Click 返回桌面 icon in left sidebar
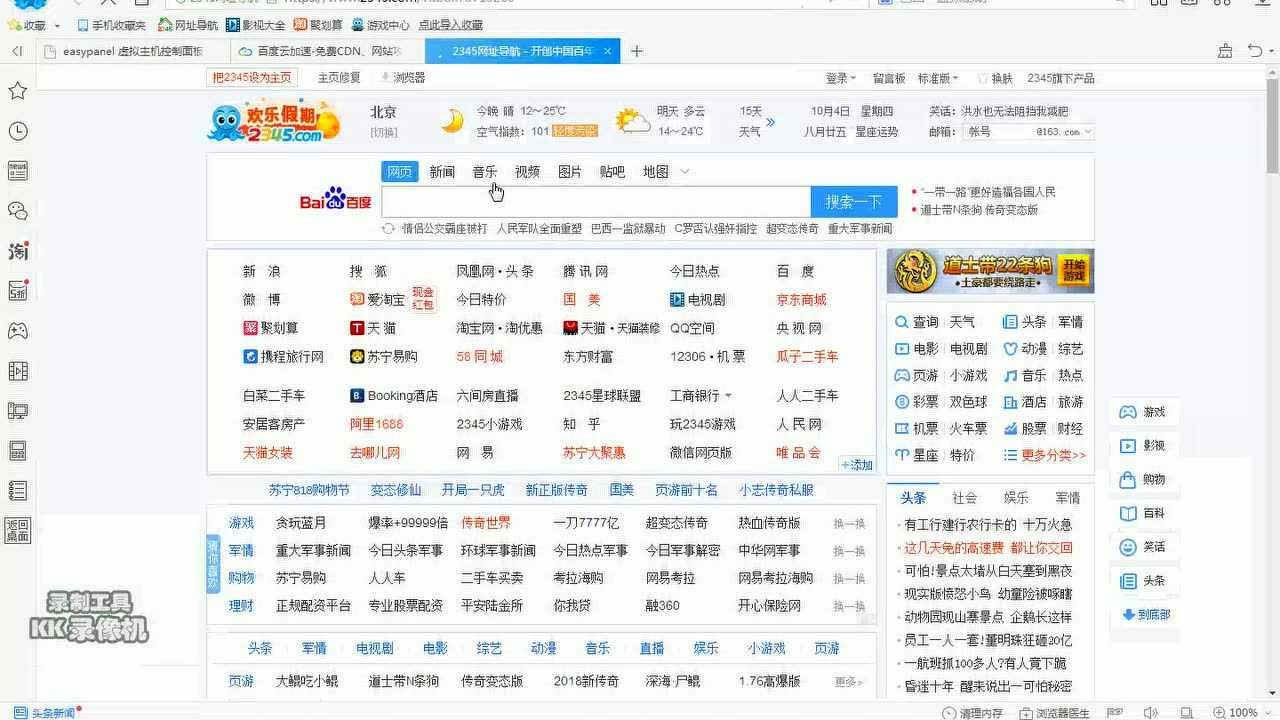The image size is (1280, 720). pyautogui.click(x=17, y=530)
